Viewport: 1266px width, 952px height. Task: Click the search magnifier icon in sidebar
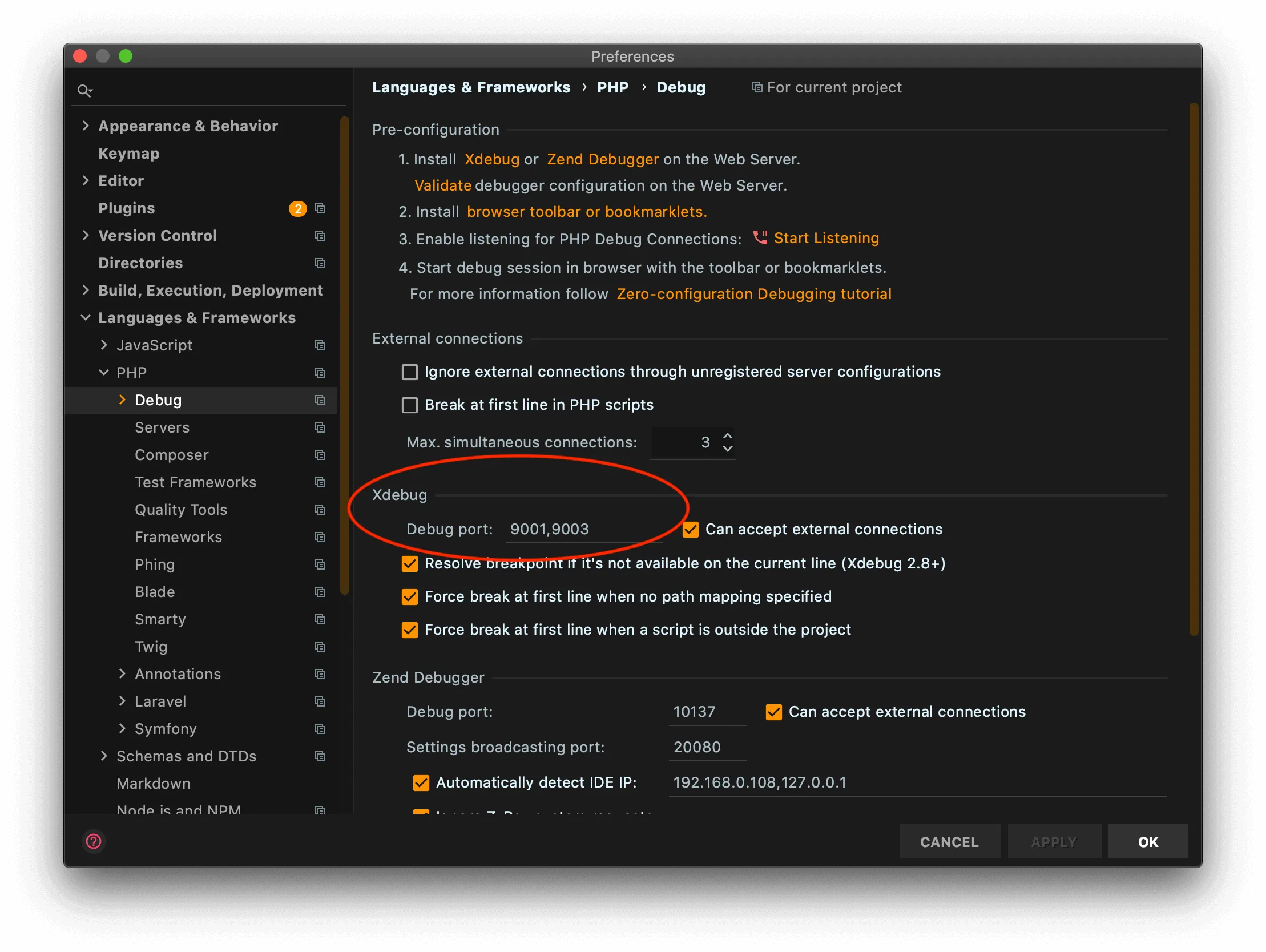pyautogui.click(x=84, y=91)
